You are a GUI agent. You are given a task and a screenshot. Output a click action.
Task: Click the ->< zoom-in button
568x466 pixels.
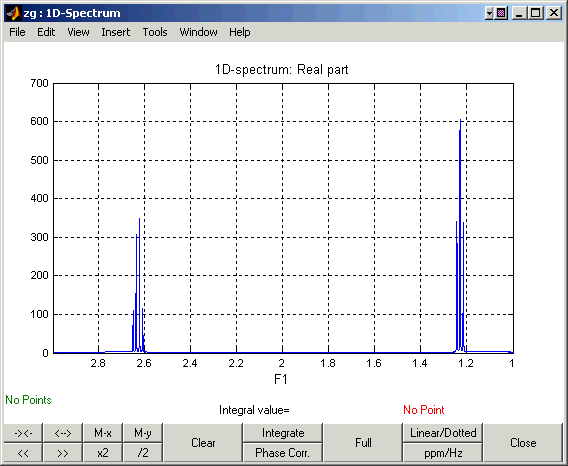[x=23, y=433]
